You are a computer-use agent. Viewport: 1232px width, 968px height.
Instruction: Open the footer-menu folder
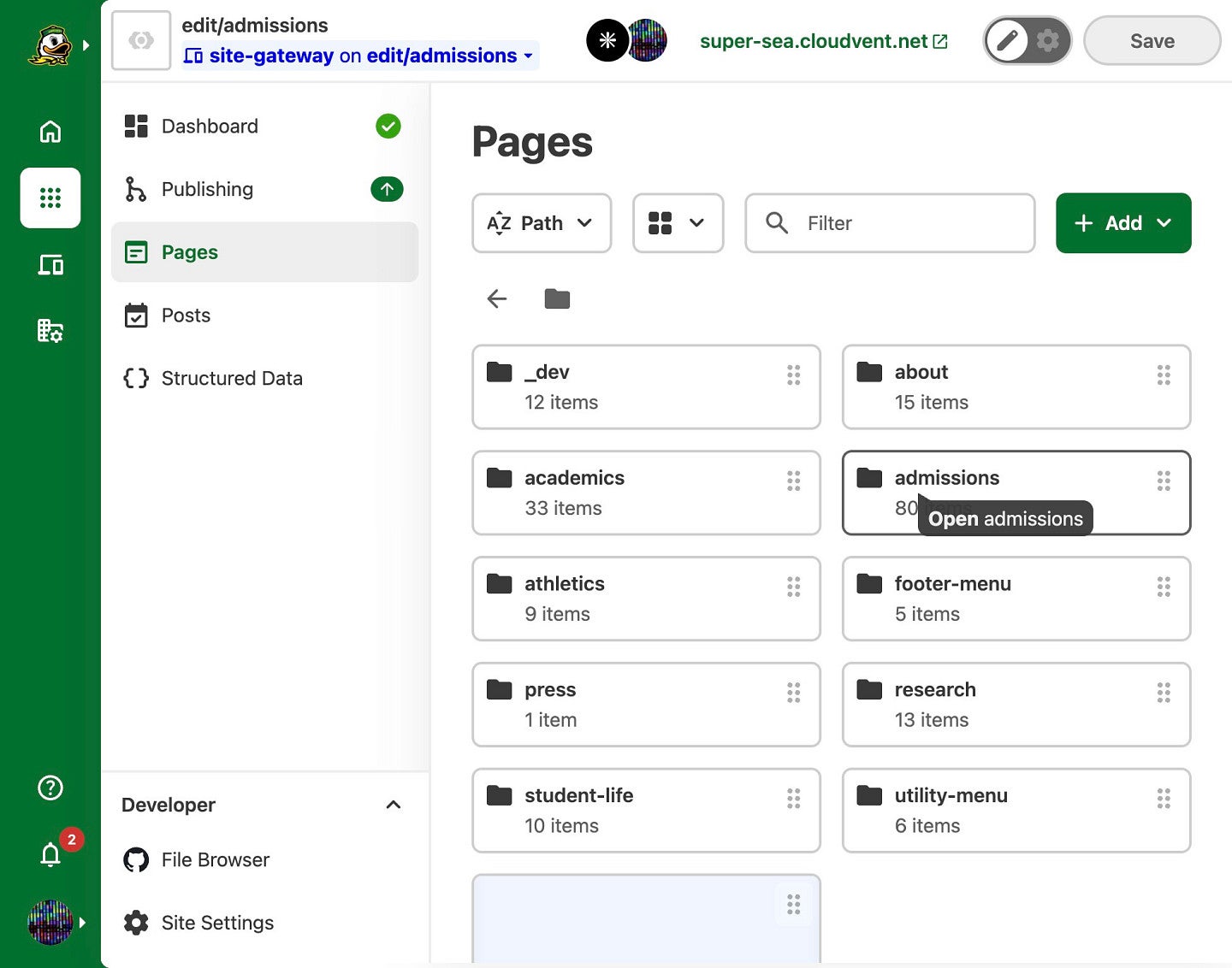[x=1016, y=599]
